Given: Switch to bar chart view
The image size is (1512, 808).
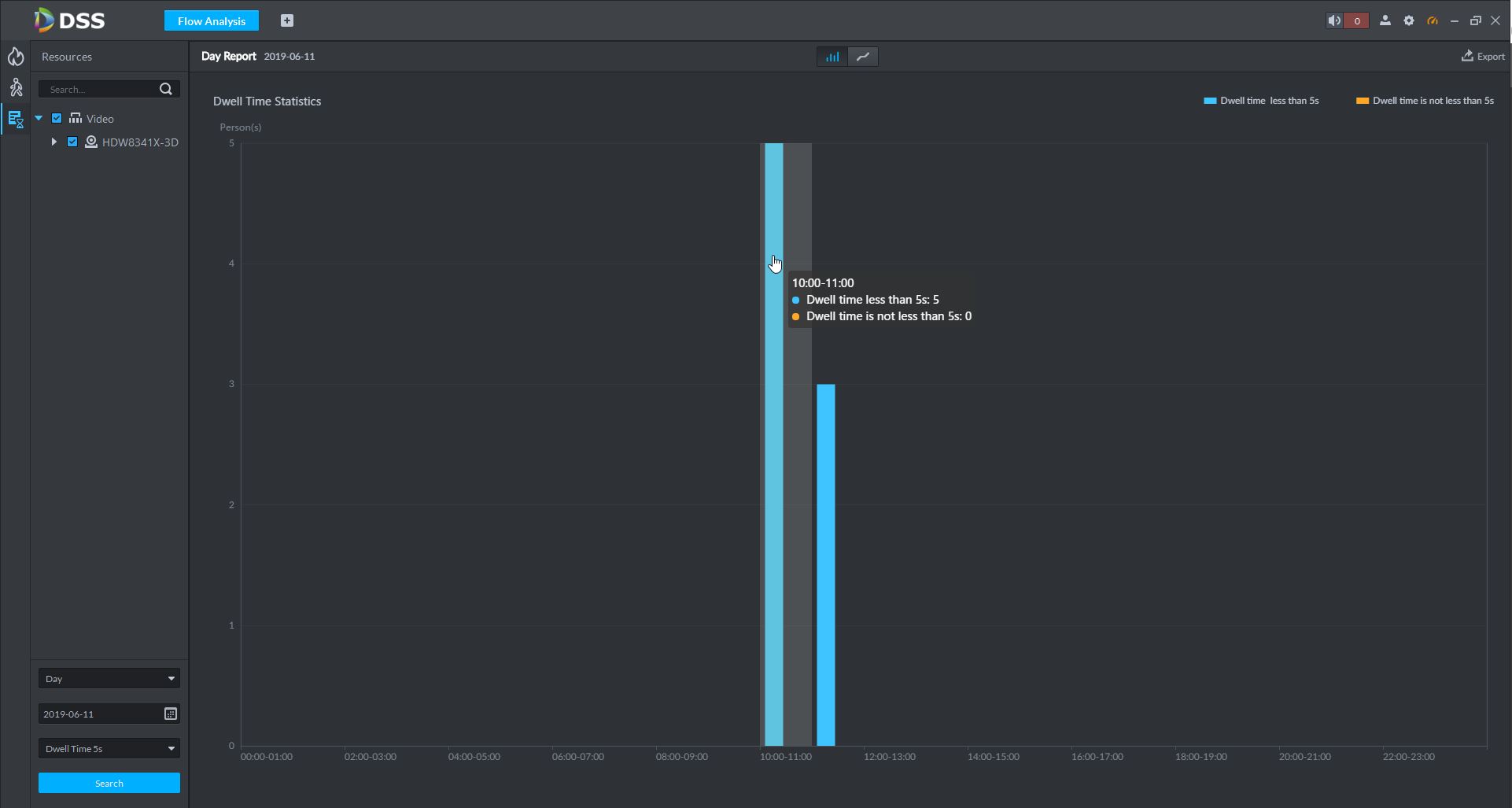Looking at the screenshot, I should coord(832,57).
